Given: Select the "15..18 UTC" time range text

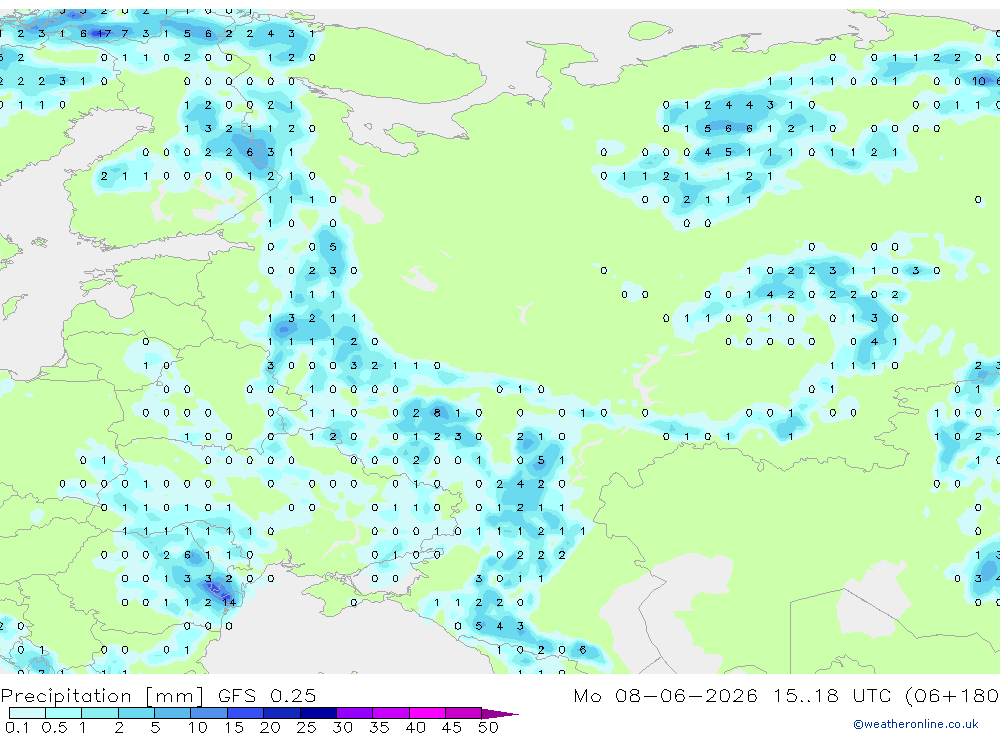Looking at the screenshot, I should 832,695.
